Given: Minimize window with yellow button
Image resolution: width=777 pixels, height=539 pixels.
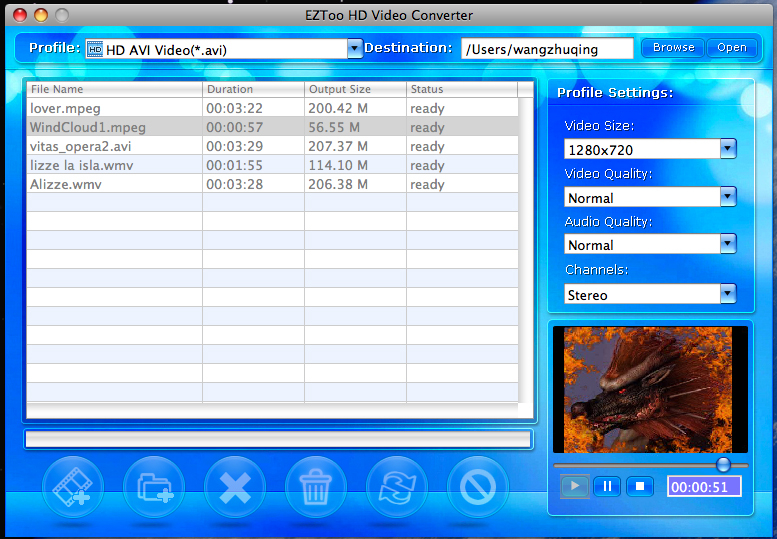Looking at the screenshot, I should [41, 15].
